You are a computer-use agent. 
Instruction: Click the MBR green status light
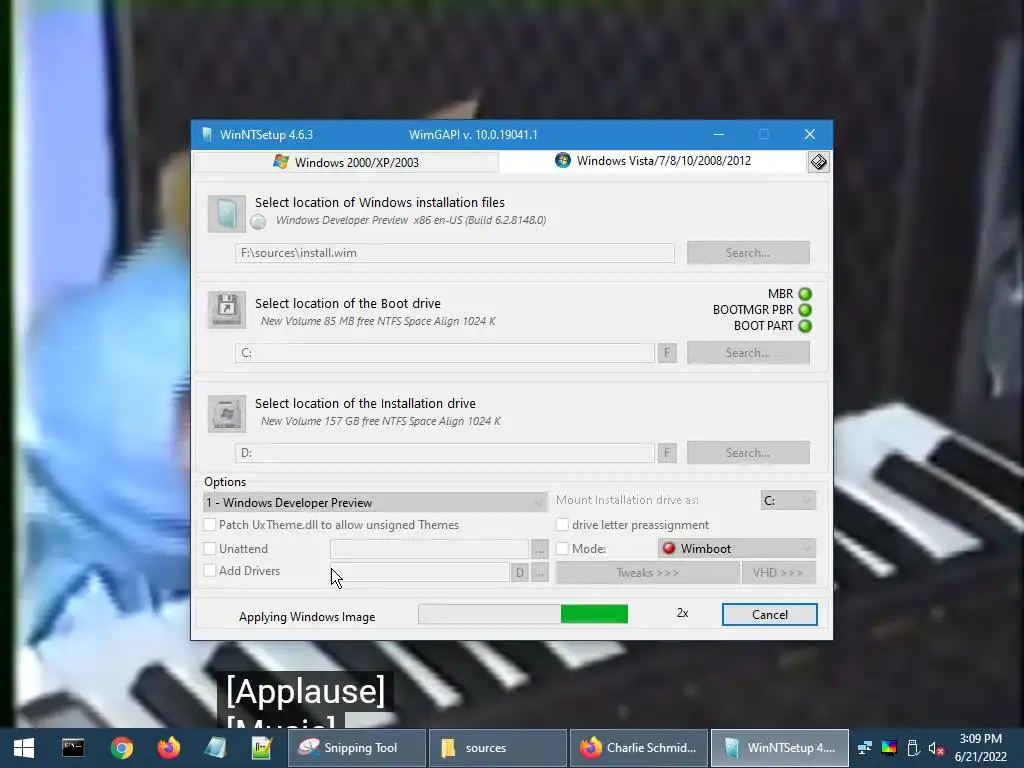805,294
